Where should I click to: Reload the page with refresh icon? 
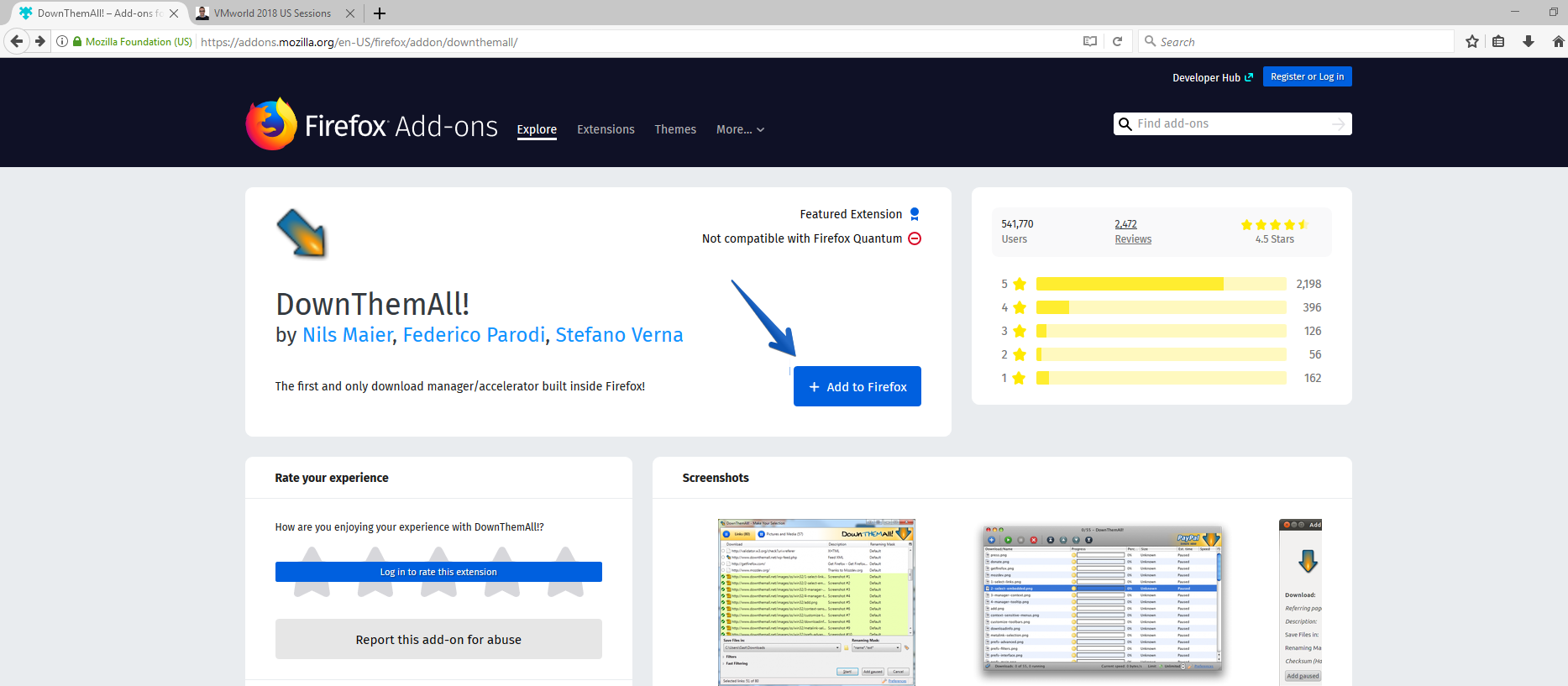tap(1117, 41)
